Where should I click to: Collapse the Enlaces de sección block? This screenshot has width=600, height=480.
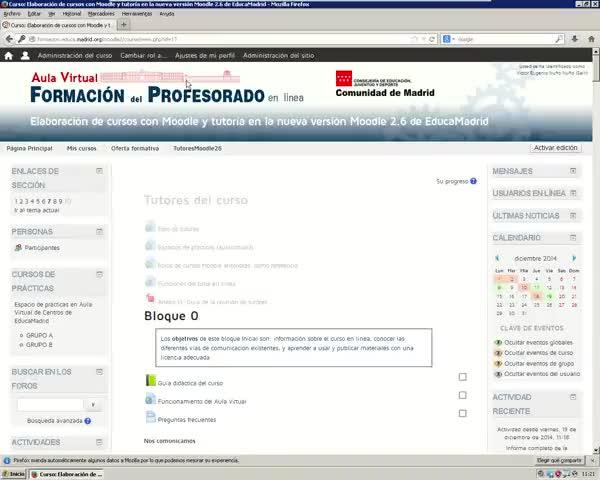[x=99, y=171]
